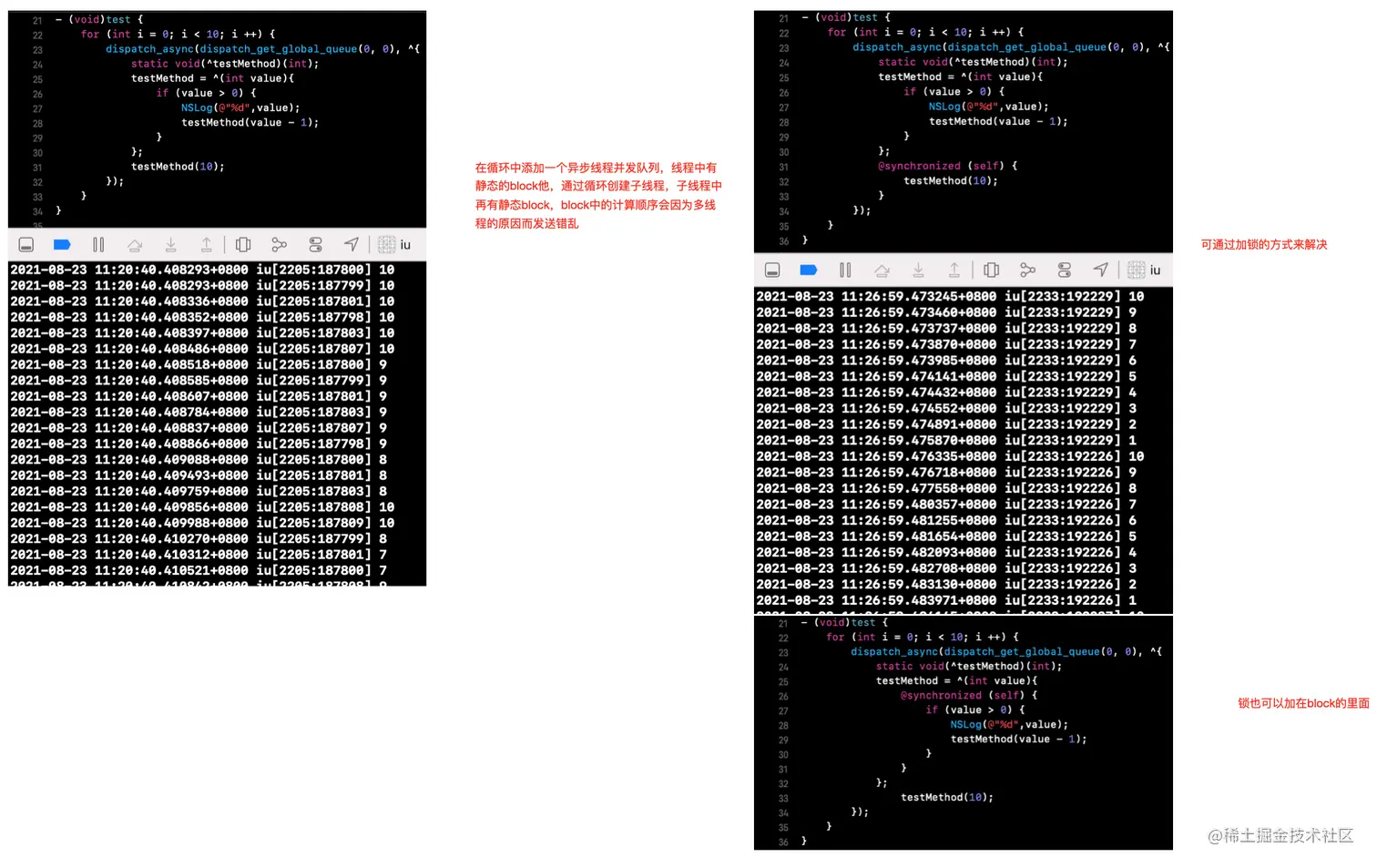Click Step Out in the 11:26:59 log toolbar
Screen dimensions: 1377x868
tap(954, 271)
